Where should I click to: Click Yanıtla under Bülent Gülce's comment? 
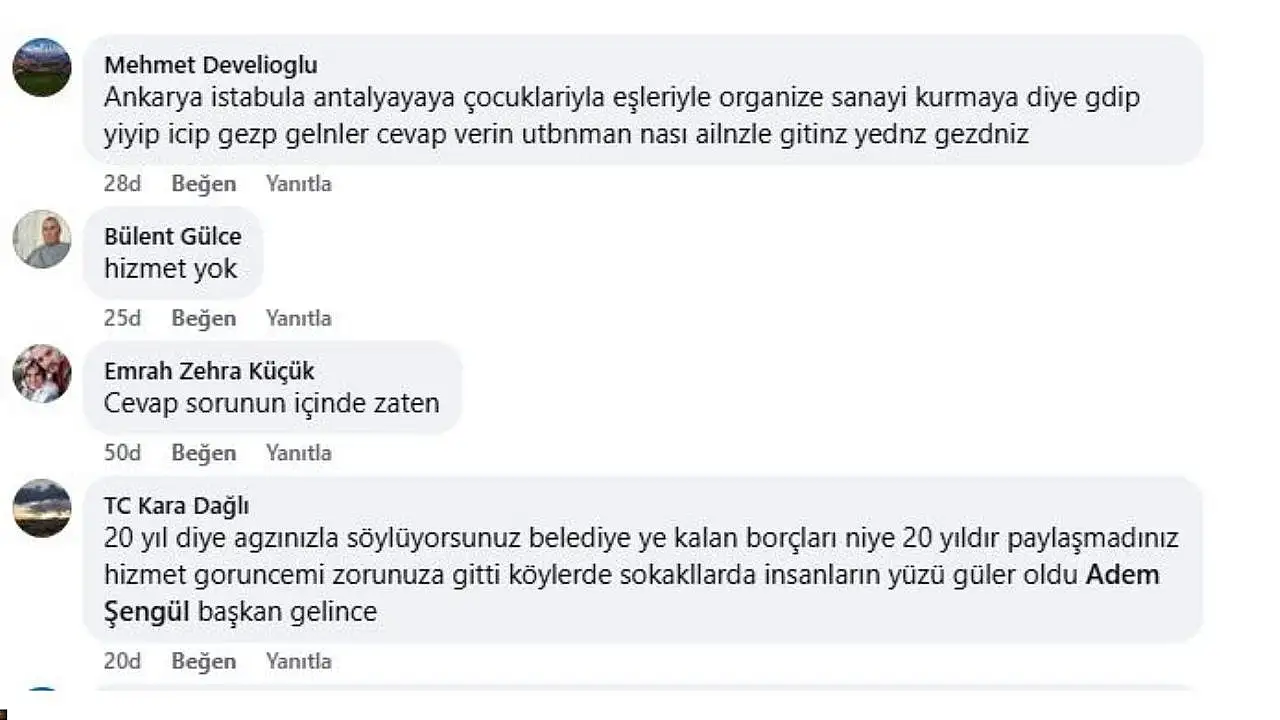pyautogui.click(x=298, y=318)
